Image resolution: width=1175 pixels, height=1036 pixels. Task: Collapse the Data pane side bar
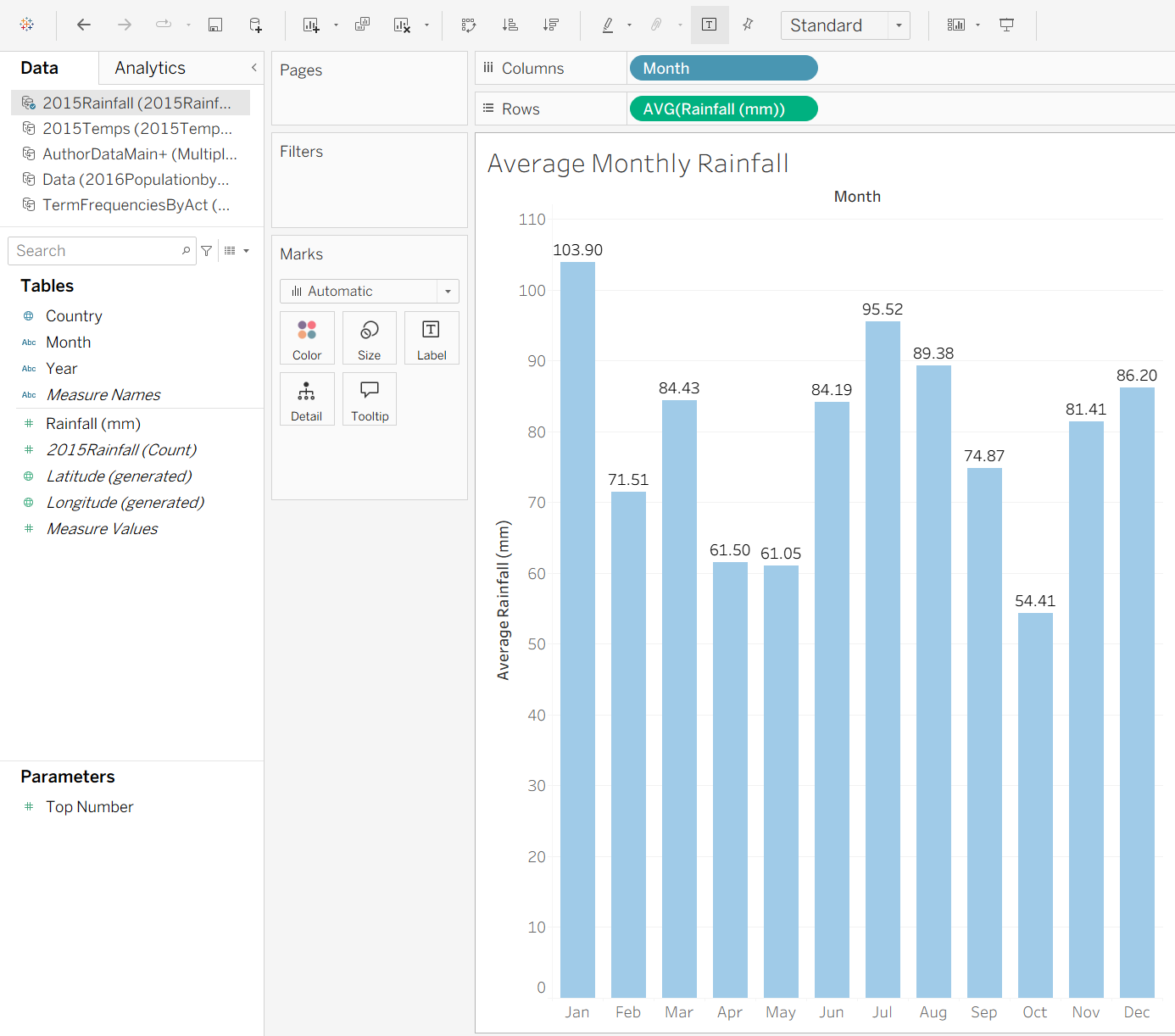point(253,67)
